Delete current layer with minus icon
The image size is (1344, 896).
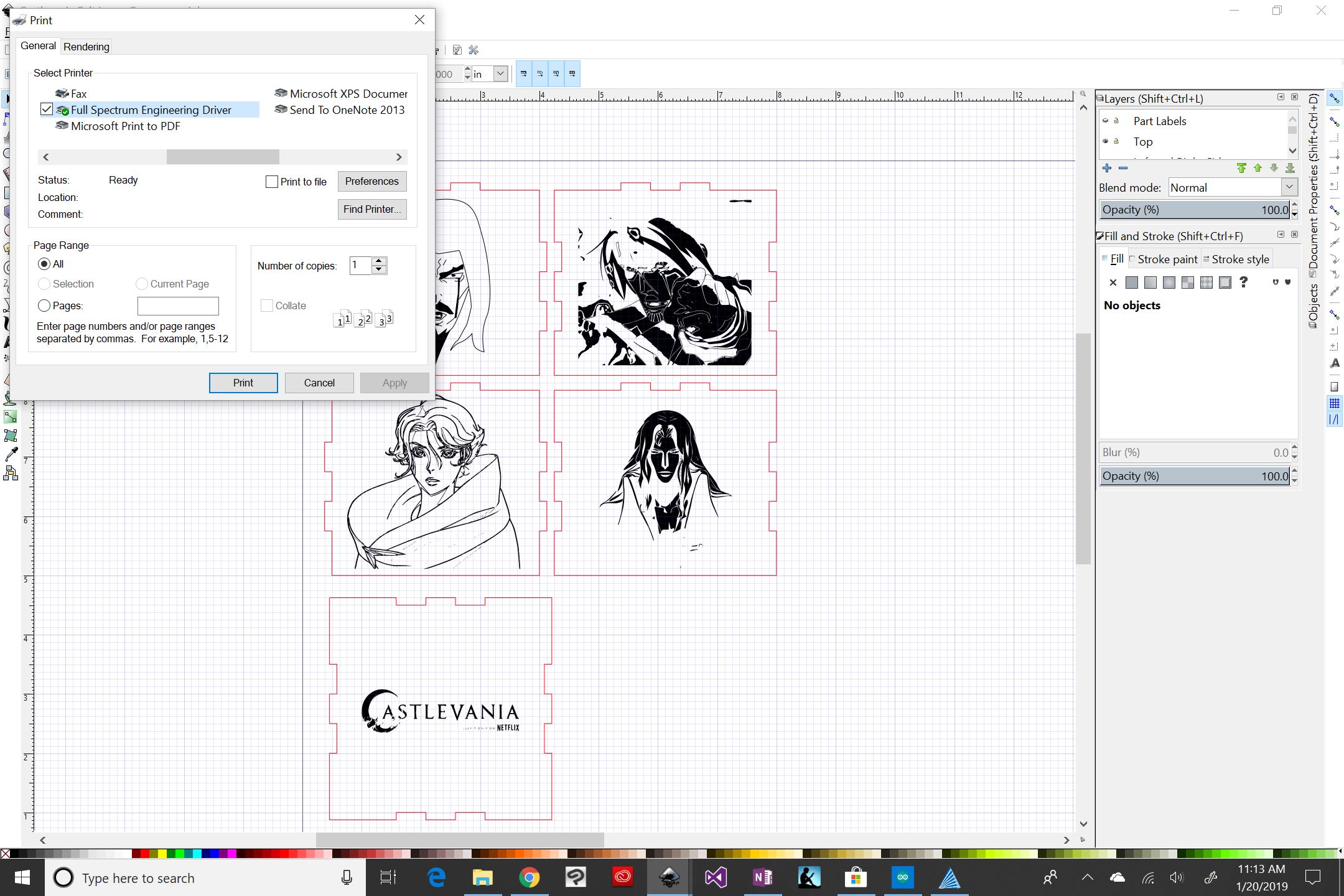click(x=1123, y=168)
